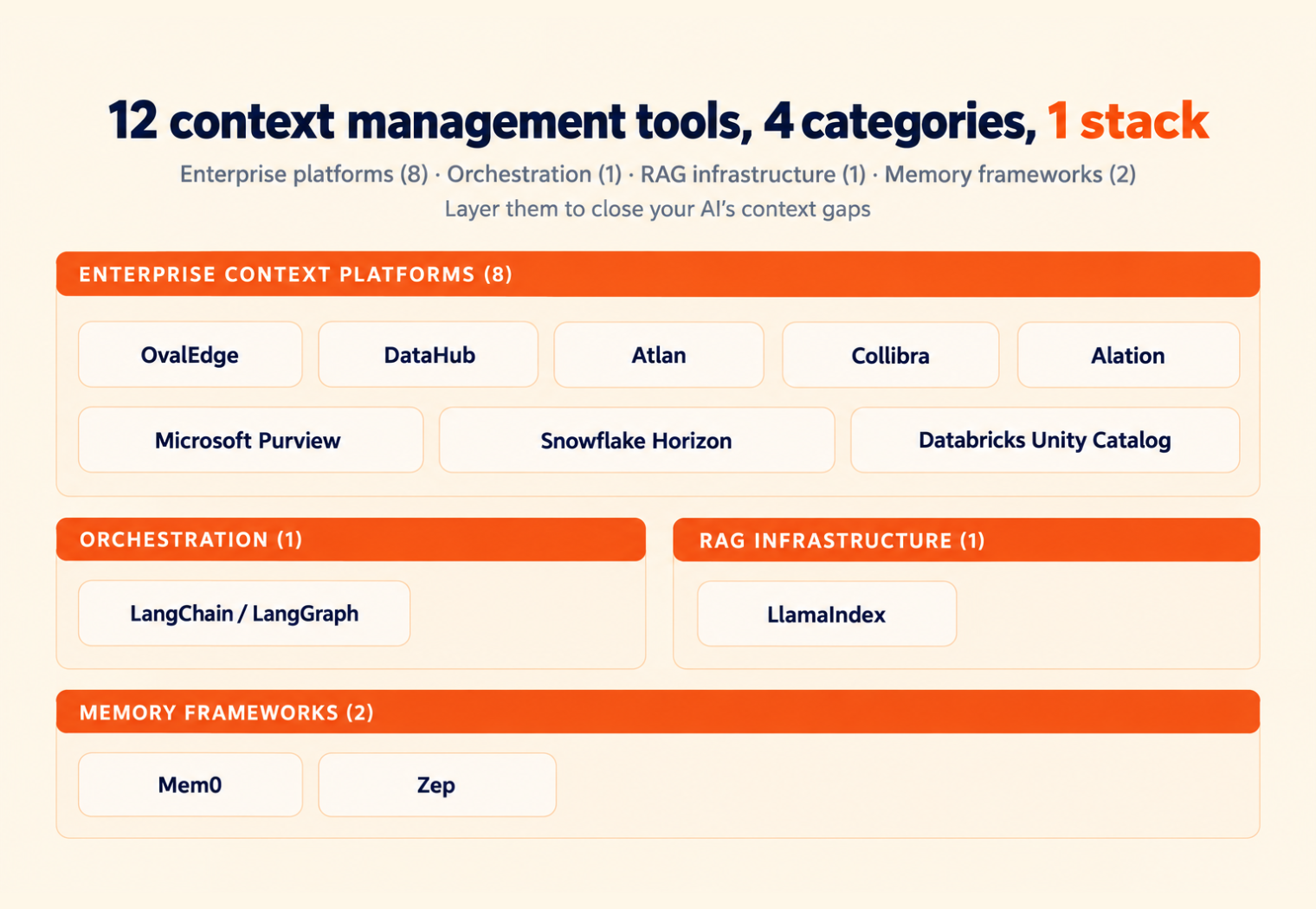Select the LlamaIndex card
Screen dimensions: 1316x909
point(827,614)
